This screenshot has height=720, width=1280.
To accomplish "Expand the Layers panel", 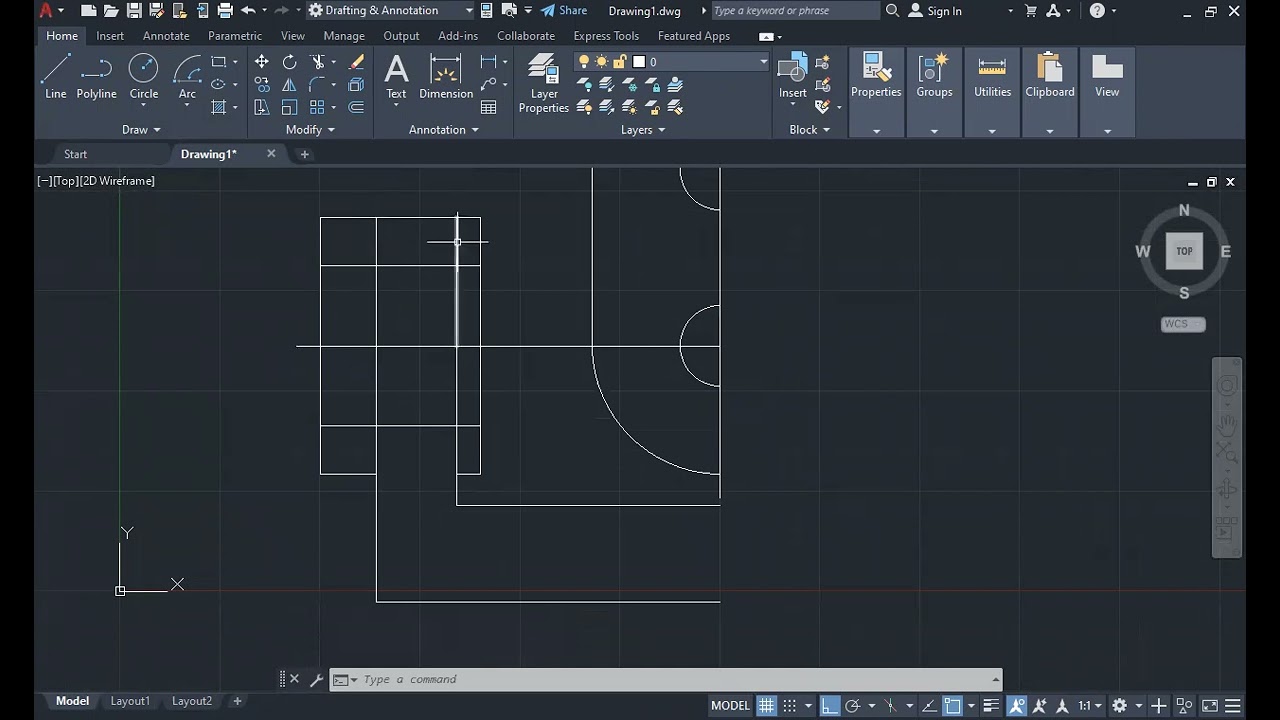I will point(643,130).
